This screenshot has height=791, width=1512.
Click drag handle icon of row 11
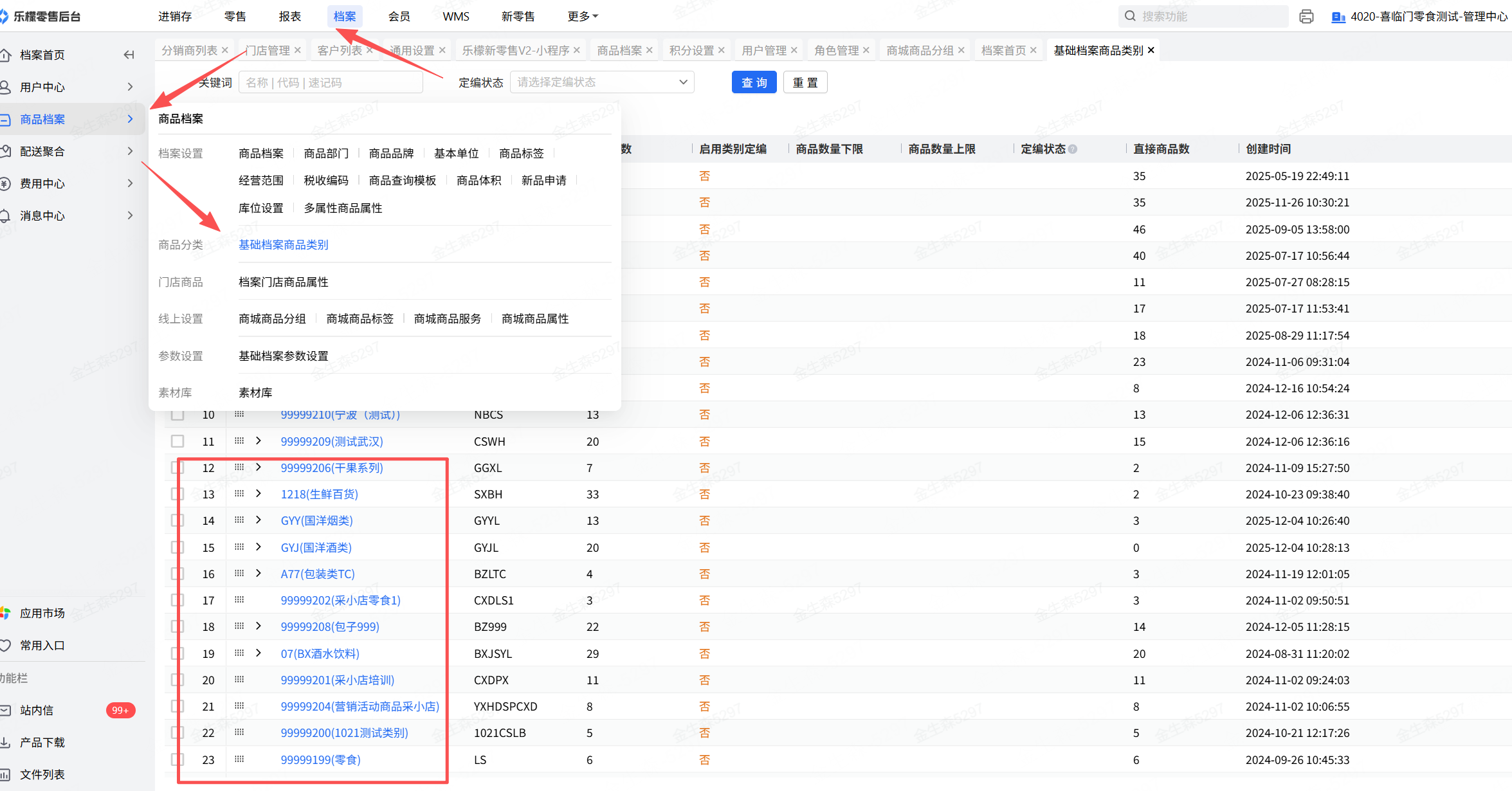tap(239, 441)
